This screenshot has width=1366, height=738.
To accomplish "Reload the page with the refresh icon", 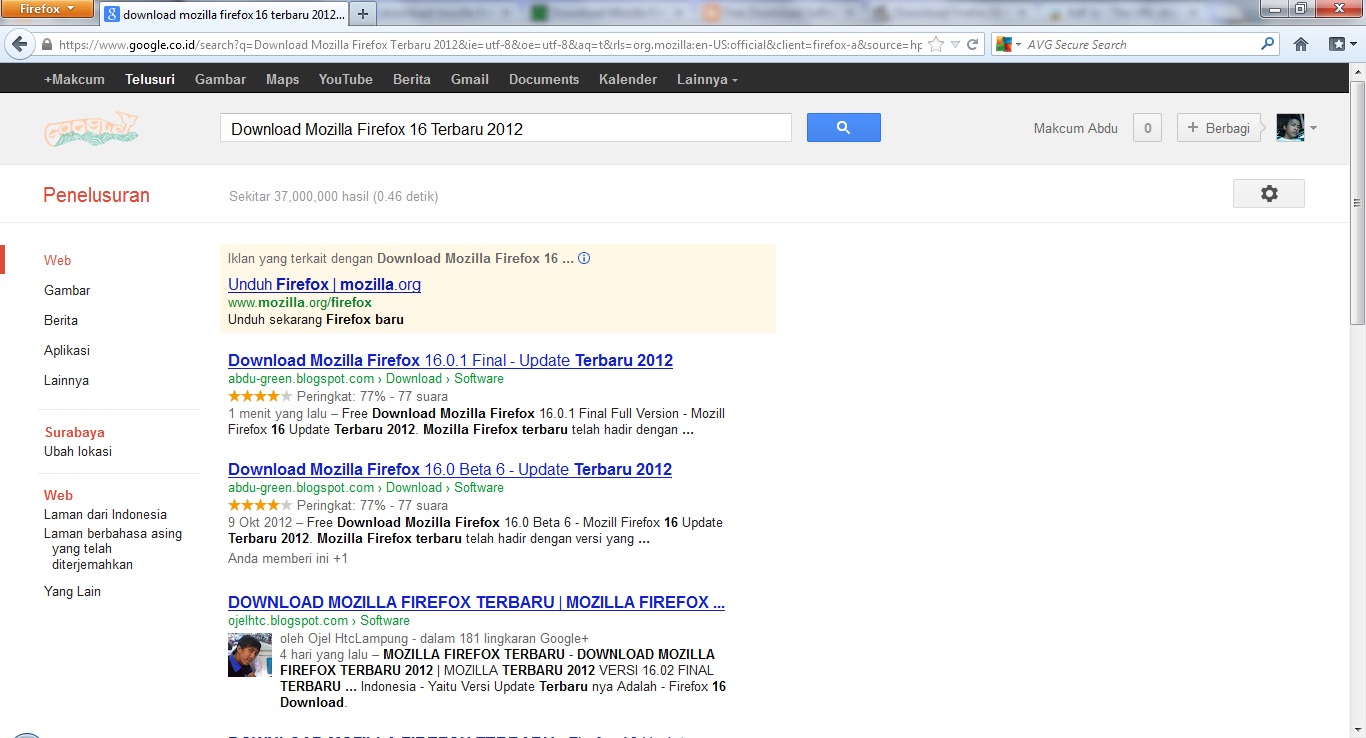I will coord(973,45).
